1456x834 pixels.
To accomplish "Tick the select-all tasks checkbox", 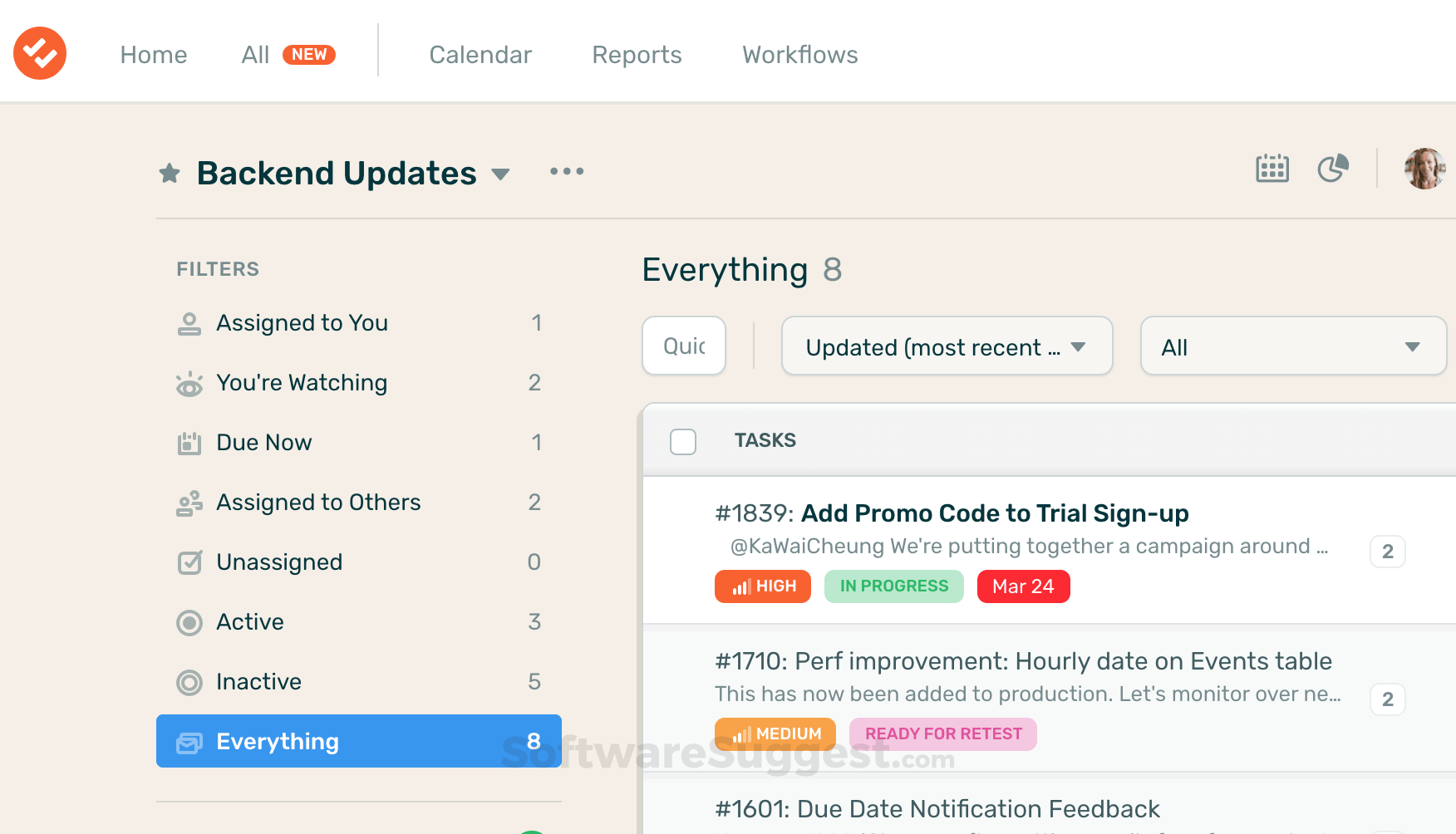I will pyautogui.click(x=683, y=441).
